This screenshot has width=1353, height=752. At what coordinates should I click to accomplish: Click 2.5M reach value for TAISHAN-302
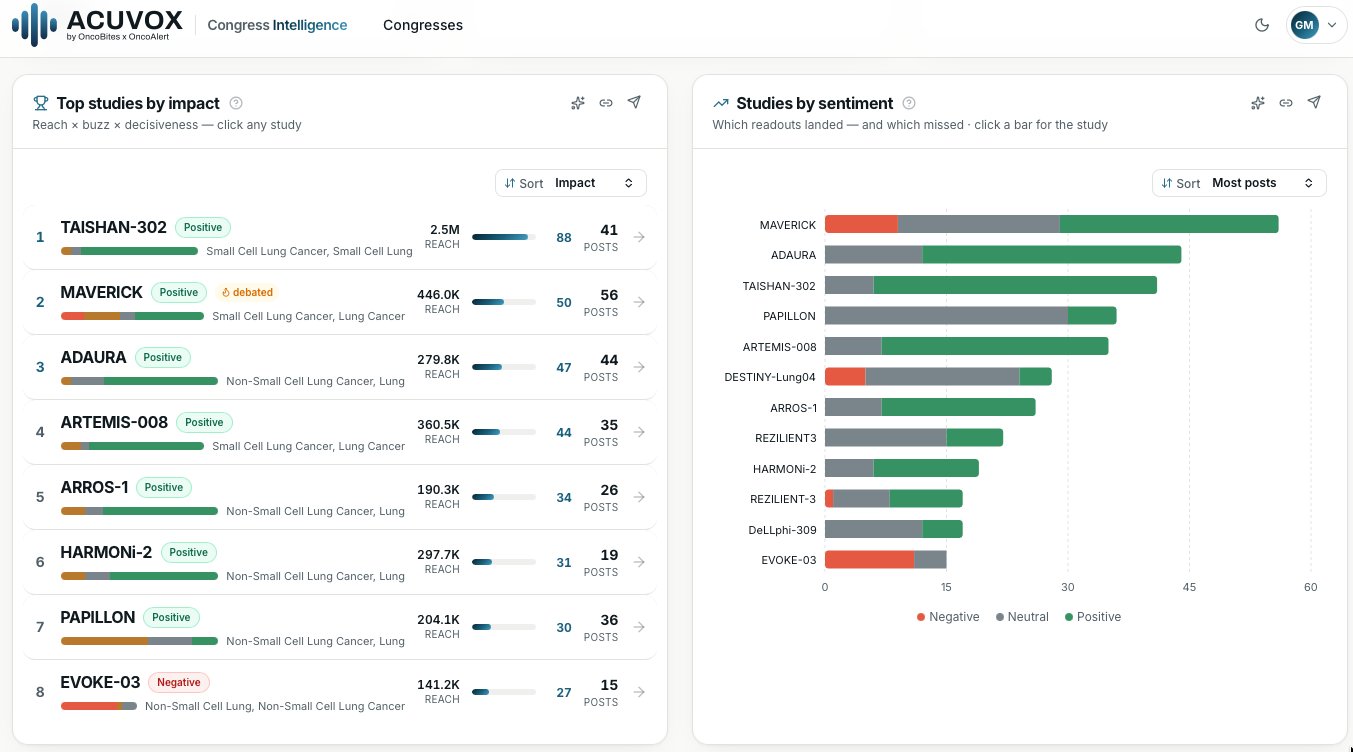(x=444, y=230)
